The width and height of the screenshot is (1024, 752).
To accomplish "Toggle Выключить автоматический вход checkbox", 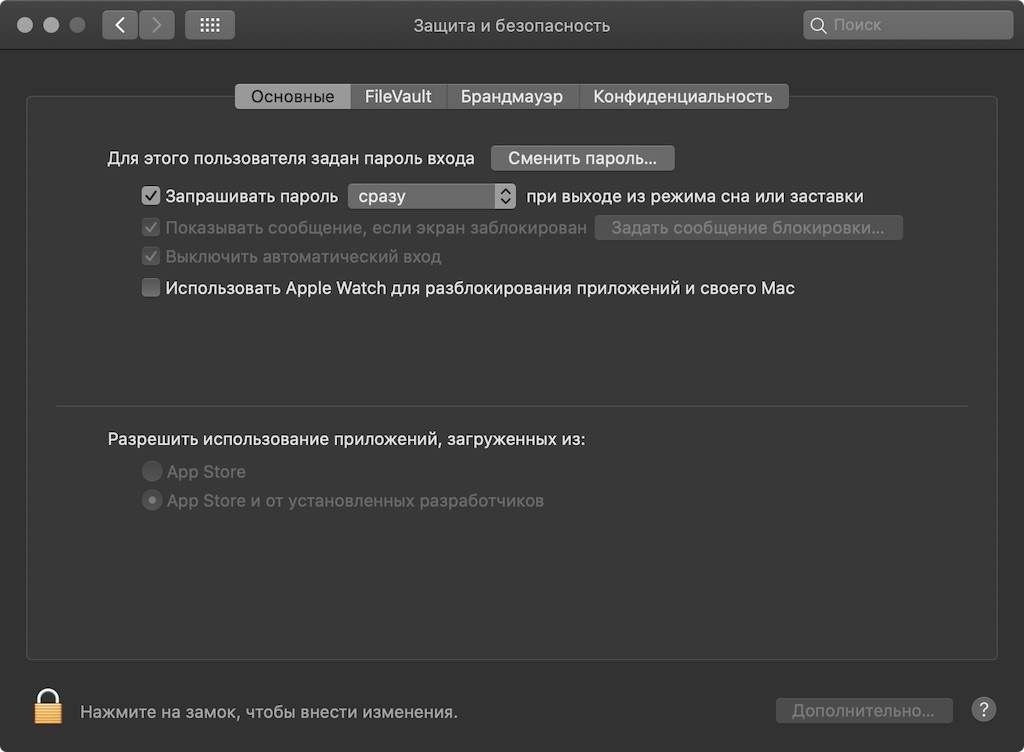I will (x=151, y=257).
